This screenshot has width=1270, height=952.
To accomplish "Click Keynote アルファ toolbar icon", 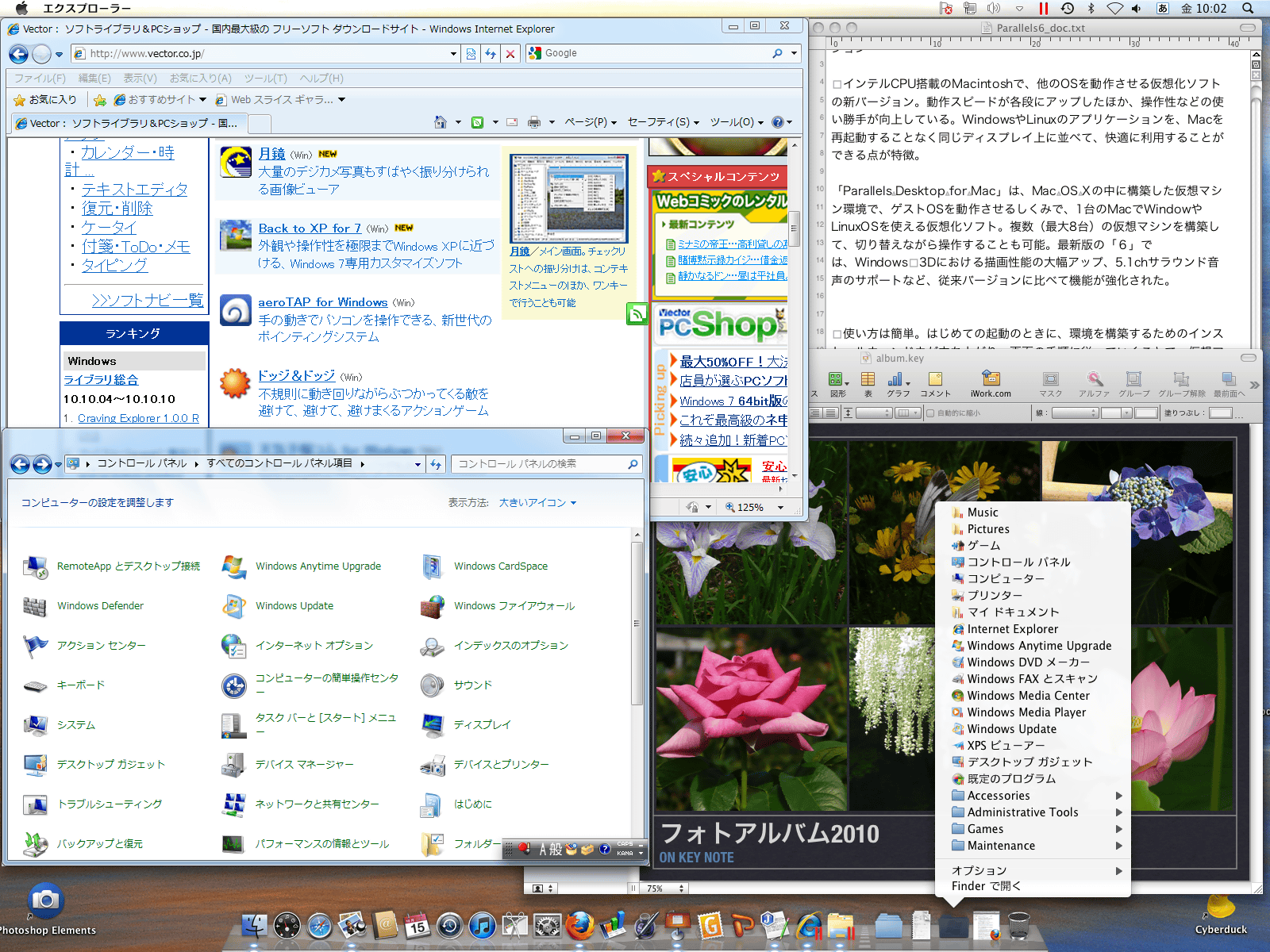I will 1095,385.
